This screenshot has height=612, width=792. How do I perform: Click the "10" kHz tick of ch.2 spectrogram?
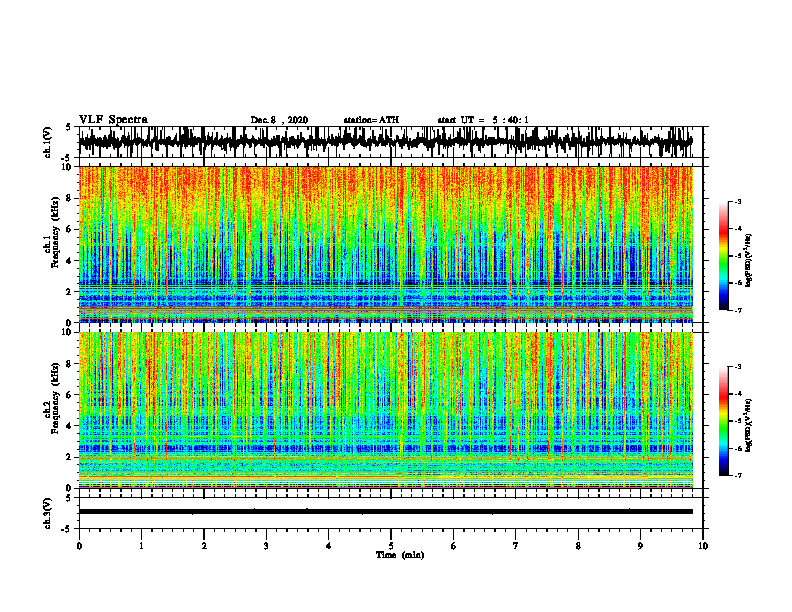[69, 332]
